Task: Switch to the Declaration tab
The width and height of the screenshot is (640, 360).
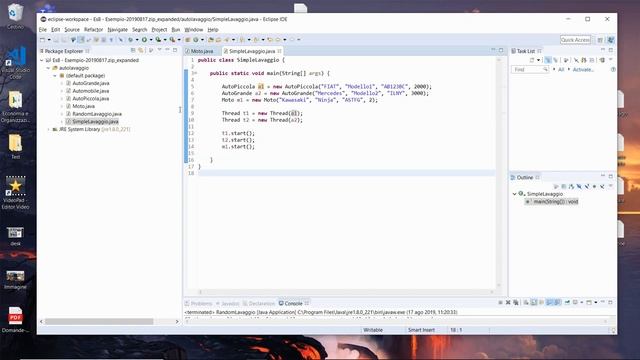Action: 259,303
